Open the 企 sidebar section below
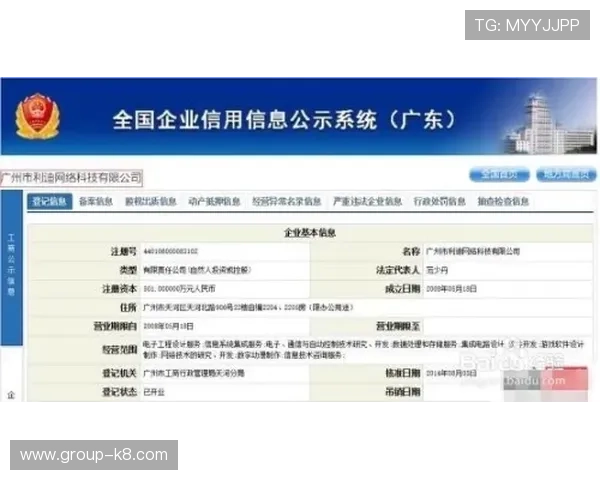This screenshot has height=480, width=600. [11, 395]
